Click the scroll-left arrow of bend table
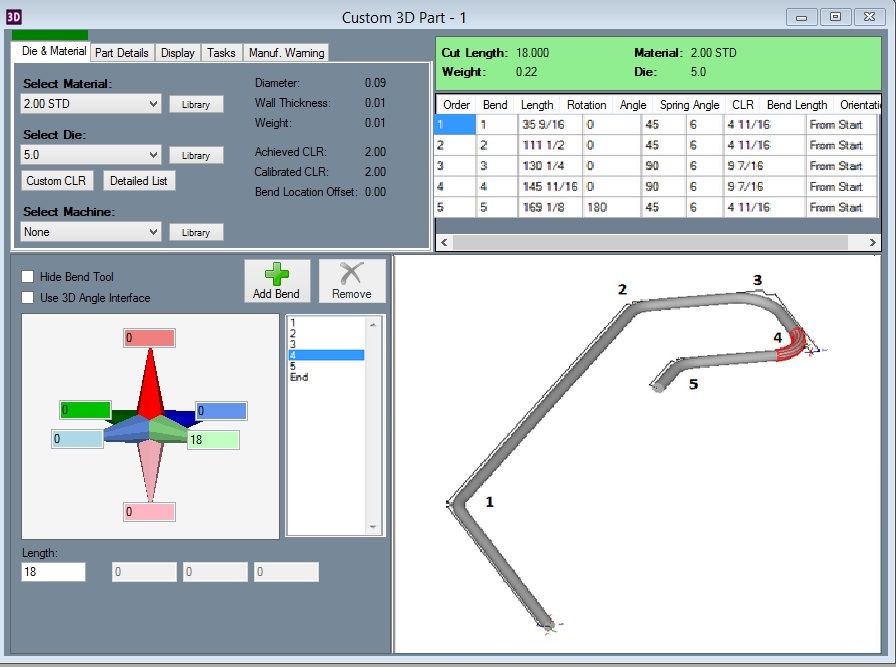 click(444, 242)
